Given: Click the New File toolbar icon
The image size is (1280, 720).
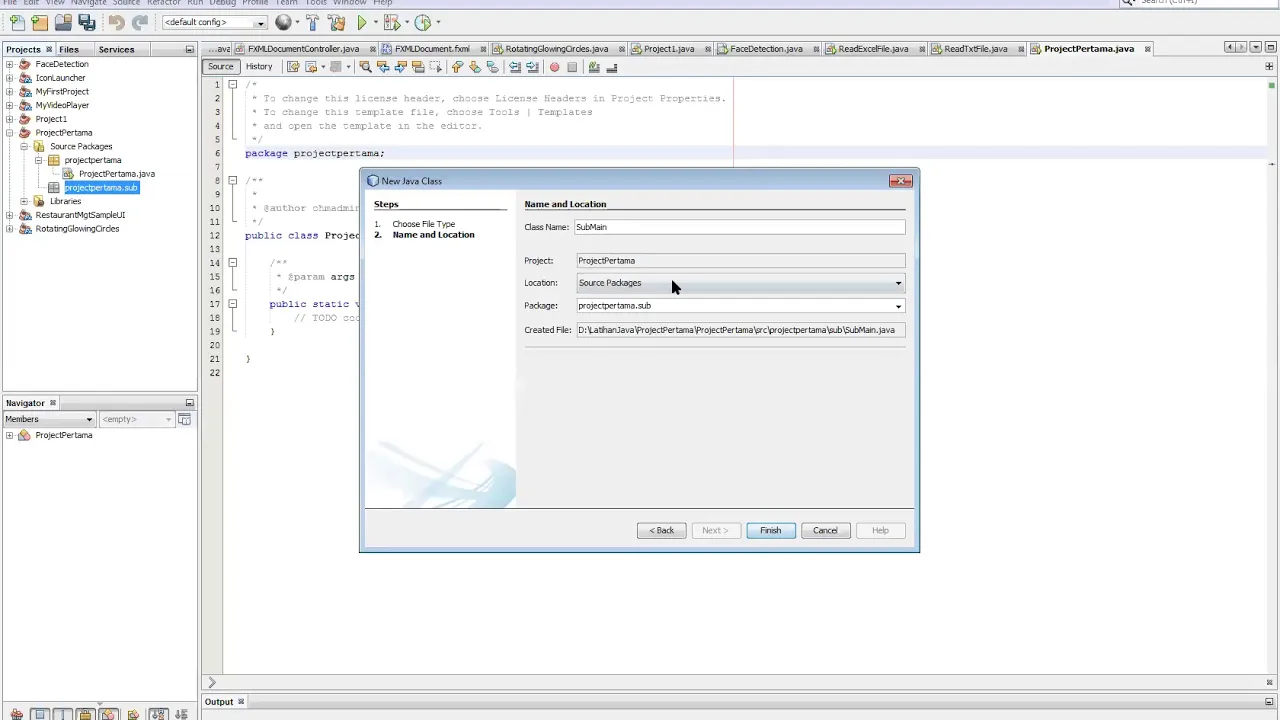Looking at the screenshot, I should (x=17, y=22).
